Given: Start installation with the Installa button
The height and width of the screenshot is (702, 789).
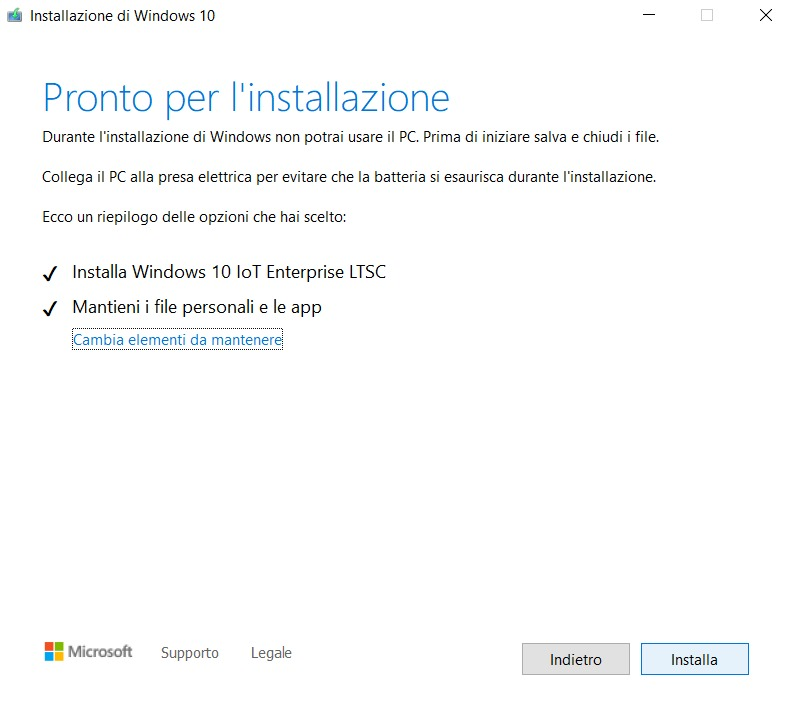Looking at the screenshot, I should point(694,660).
